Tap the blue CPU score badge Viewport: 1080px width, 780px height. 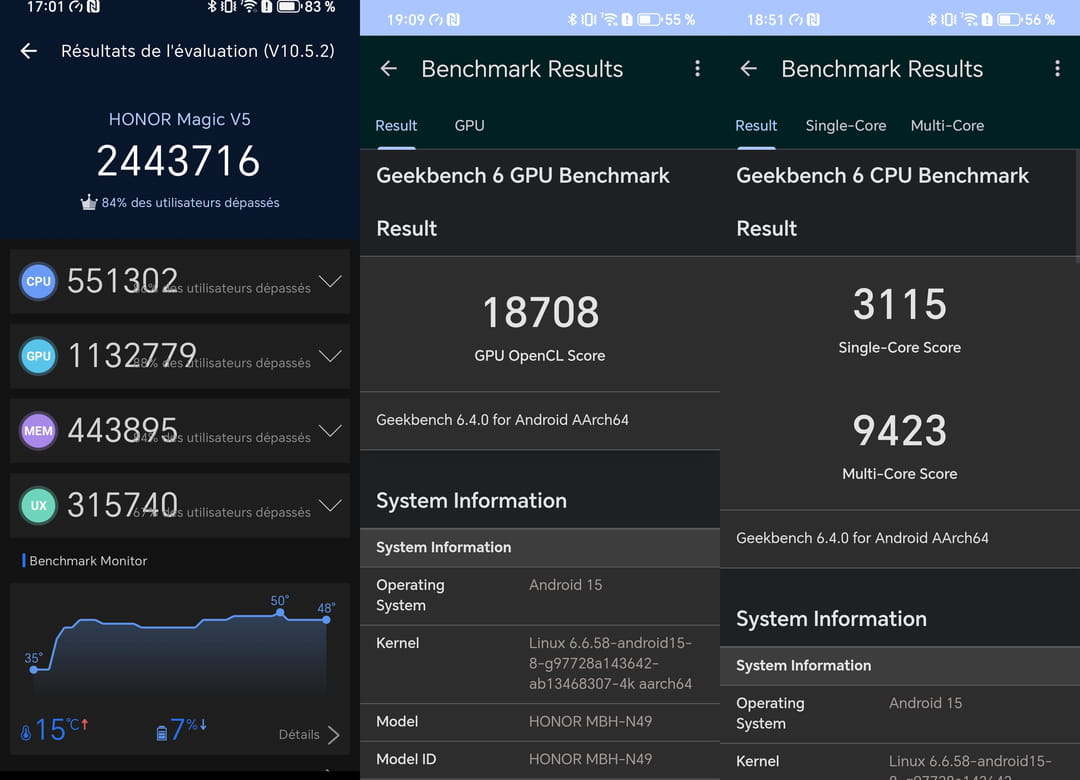(38, 282)
